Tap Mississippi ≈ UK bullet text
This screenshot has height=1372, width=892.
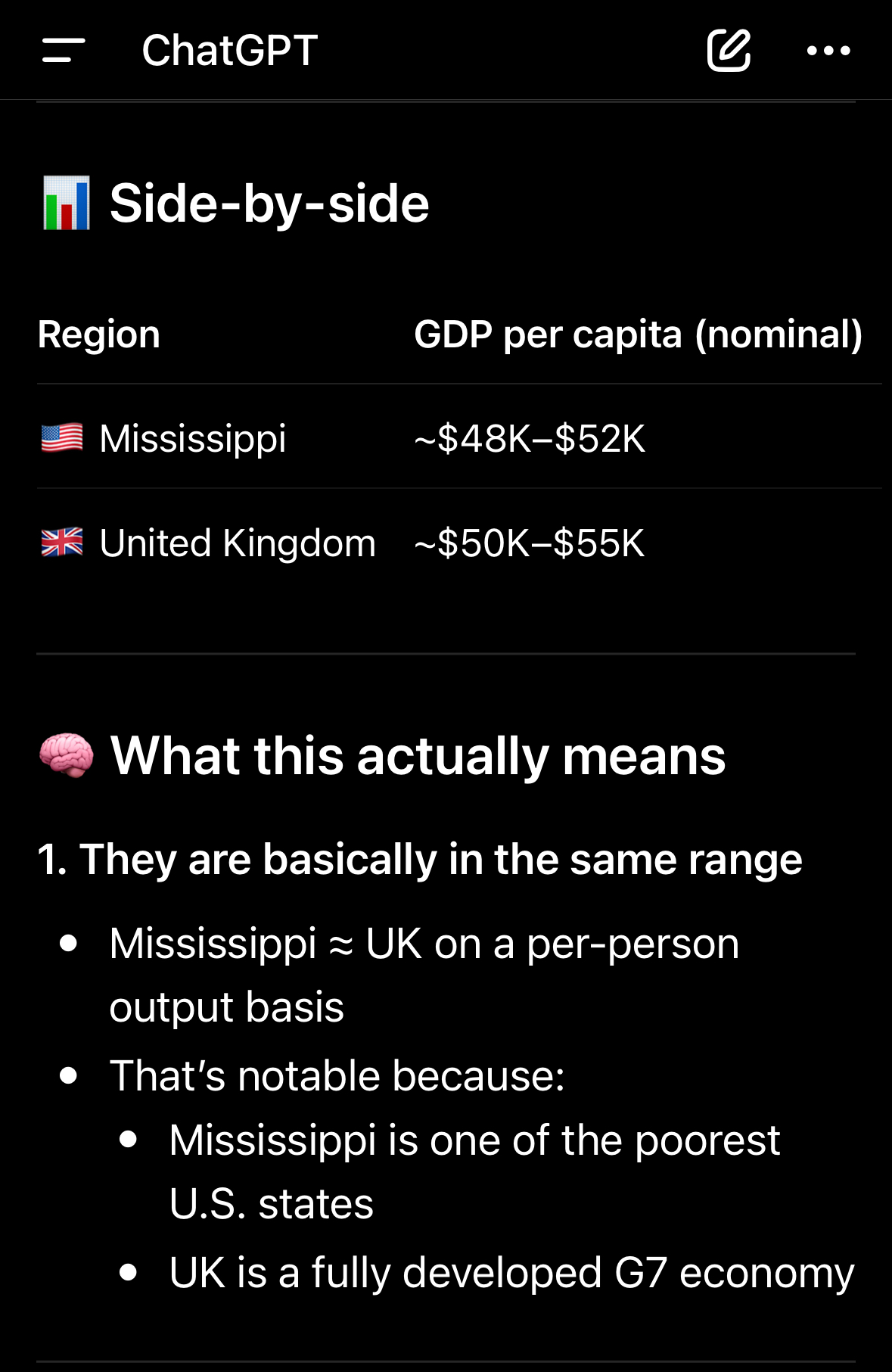[424, 975]
